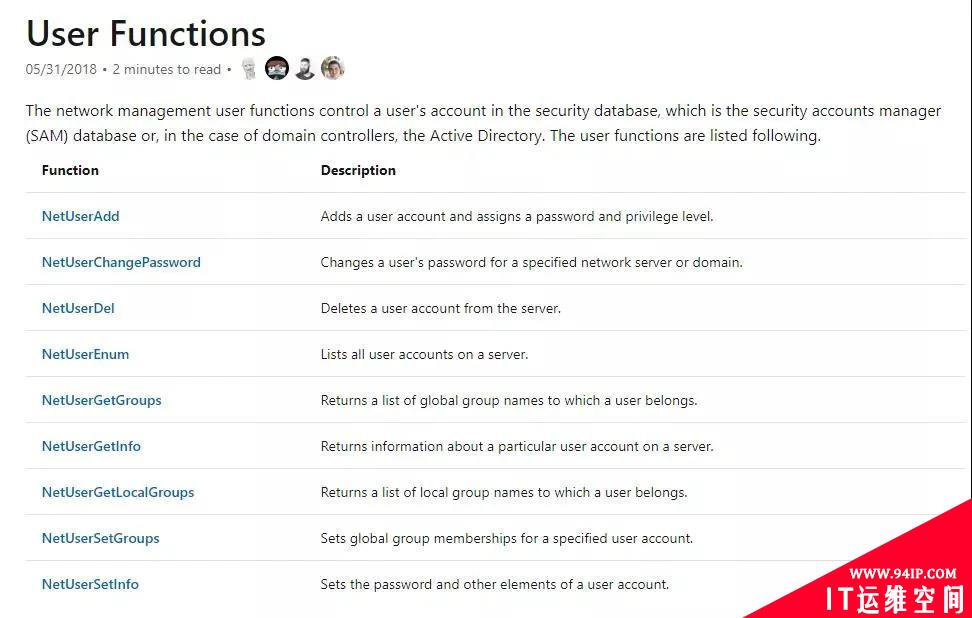
Task: Click the 05/31/2018 publication date
Action: tap(61, 69)
